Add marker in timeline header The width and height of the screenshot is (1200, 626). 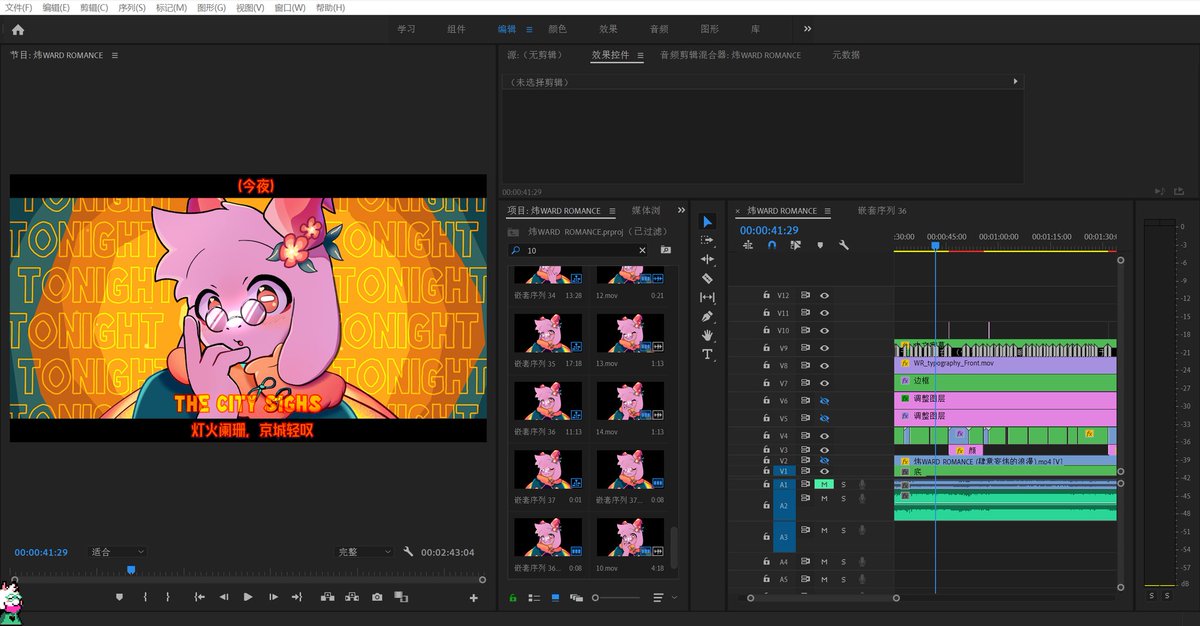click(820, 245)
